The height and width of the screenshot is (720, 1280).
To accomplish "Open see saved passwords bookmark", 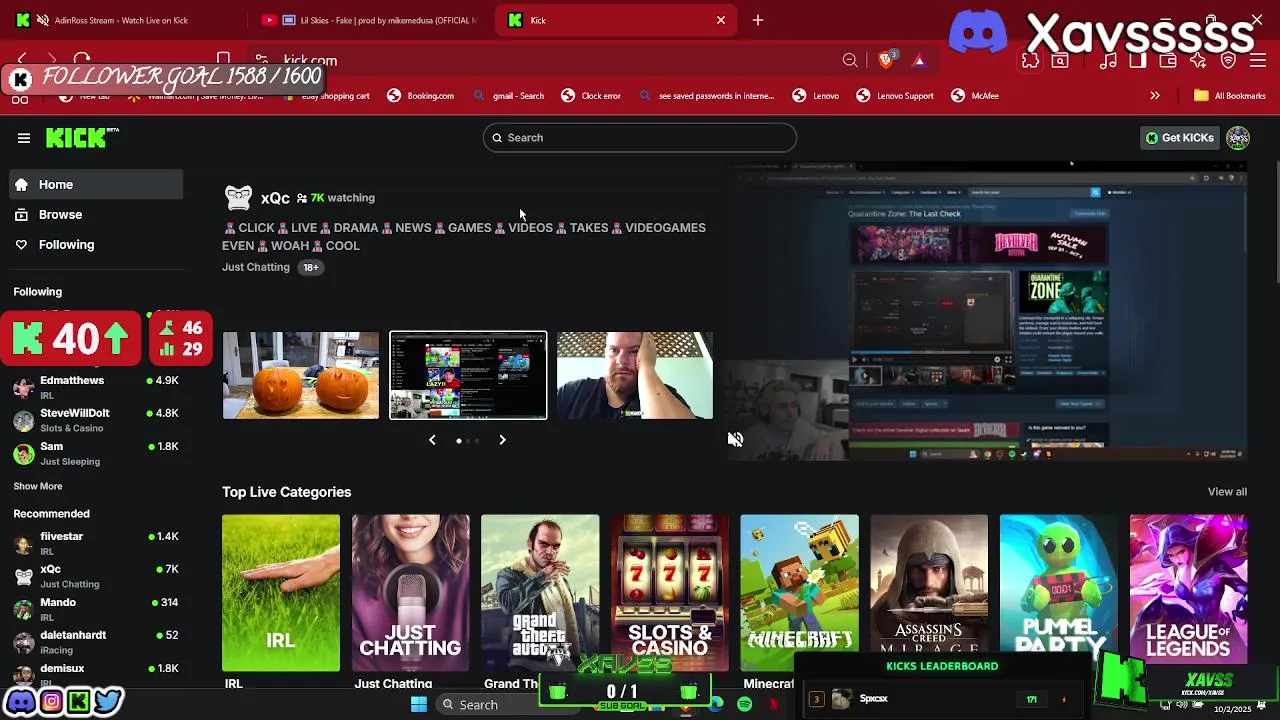I will (706, 96).
